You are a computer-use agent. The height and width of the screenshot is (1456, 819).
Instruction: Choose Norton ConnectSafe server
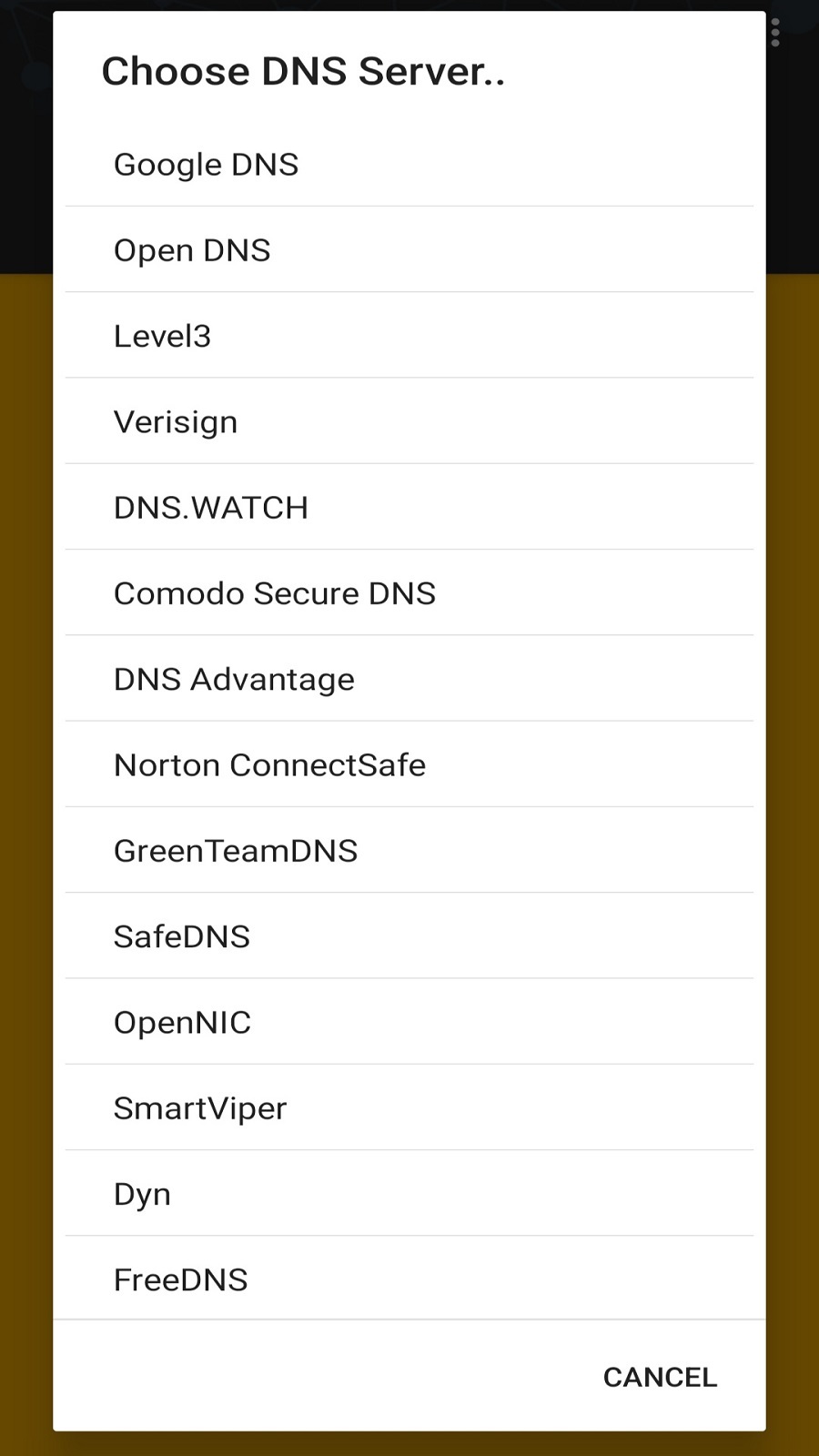[x=409, y=764]
